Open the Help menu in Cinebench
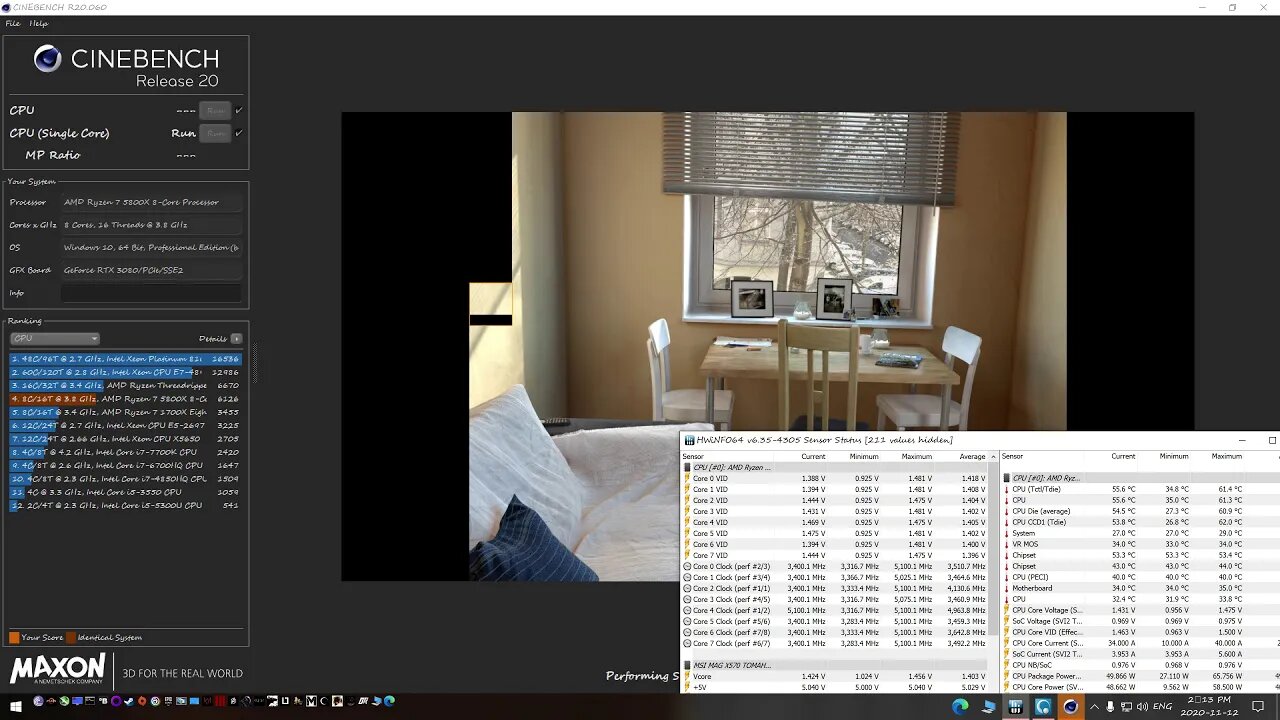Viewport: 1280px width, 720px height. pyautogui.click(x=39, y=23)
